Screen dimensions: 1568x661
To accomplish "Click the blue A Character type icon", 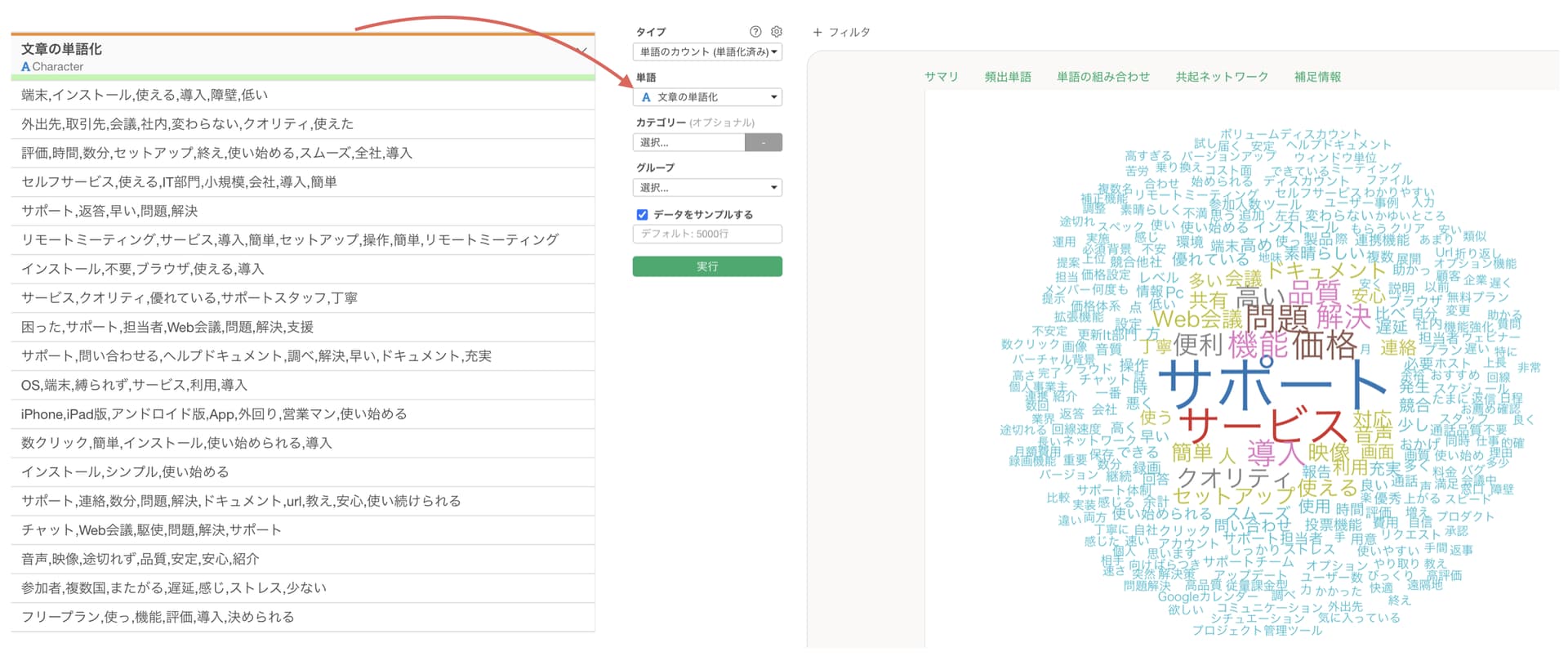I will 25,67.
